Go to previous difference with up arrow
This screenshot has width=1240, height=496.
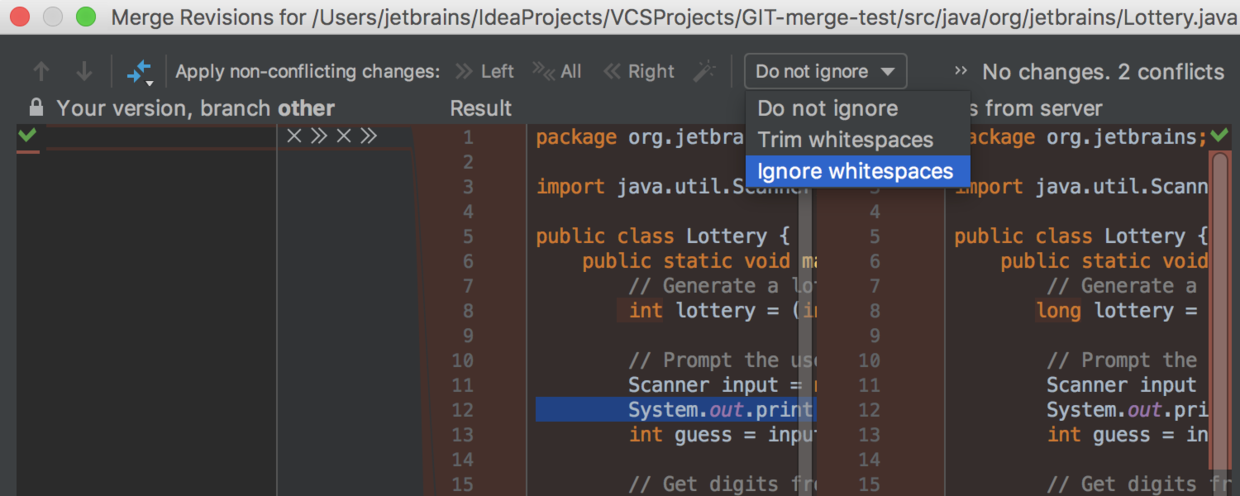[x=41, y=71]
